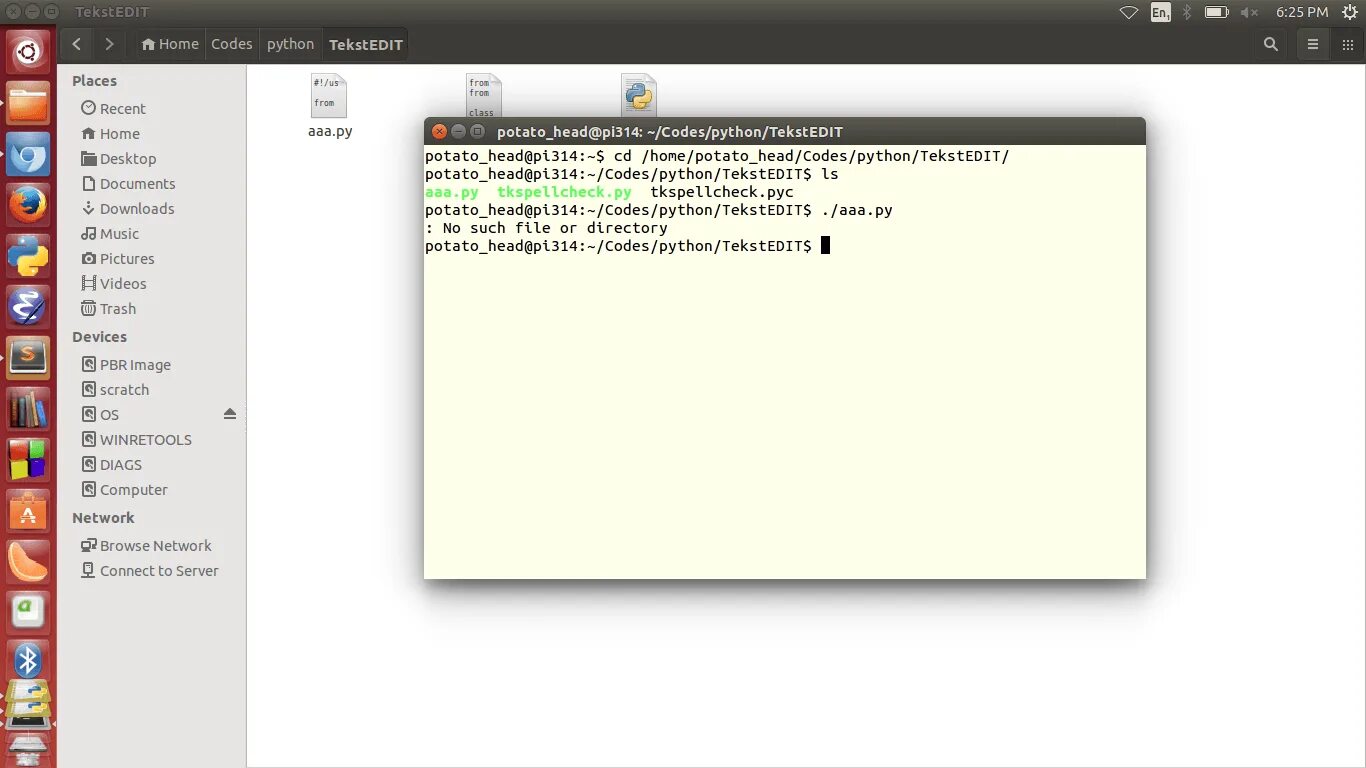
Task: Open Trash in the sidebar
Action: click(x=108, y=309)
